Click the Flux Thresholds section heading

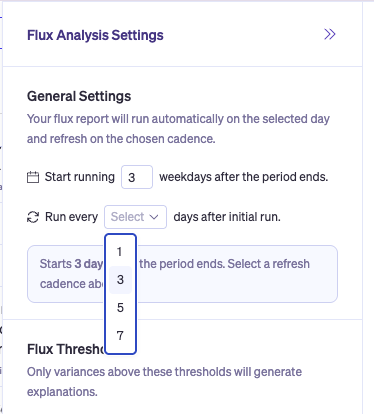point(66,349)
